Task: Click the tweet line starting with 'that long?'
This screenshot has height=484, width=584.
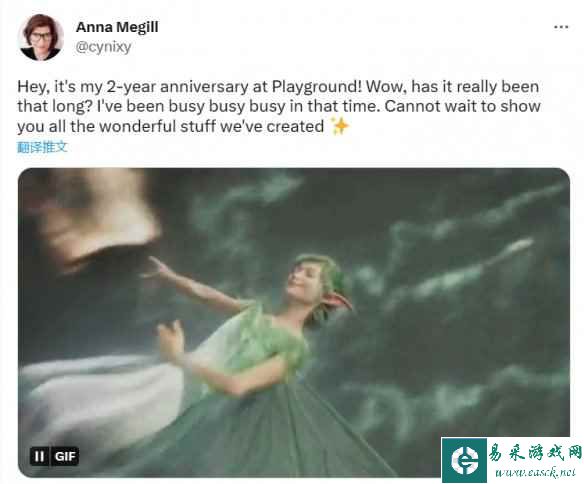Action: click(x=279, y=106)
